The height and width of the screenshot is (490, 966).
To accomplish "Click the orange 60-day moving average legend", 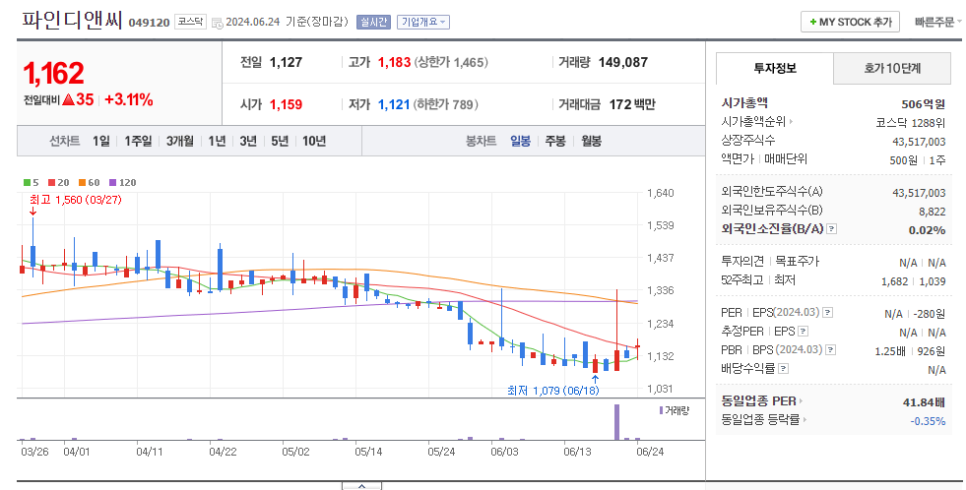I will (89, 182).
